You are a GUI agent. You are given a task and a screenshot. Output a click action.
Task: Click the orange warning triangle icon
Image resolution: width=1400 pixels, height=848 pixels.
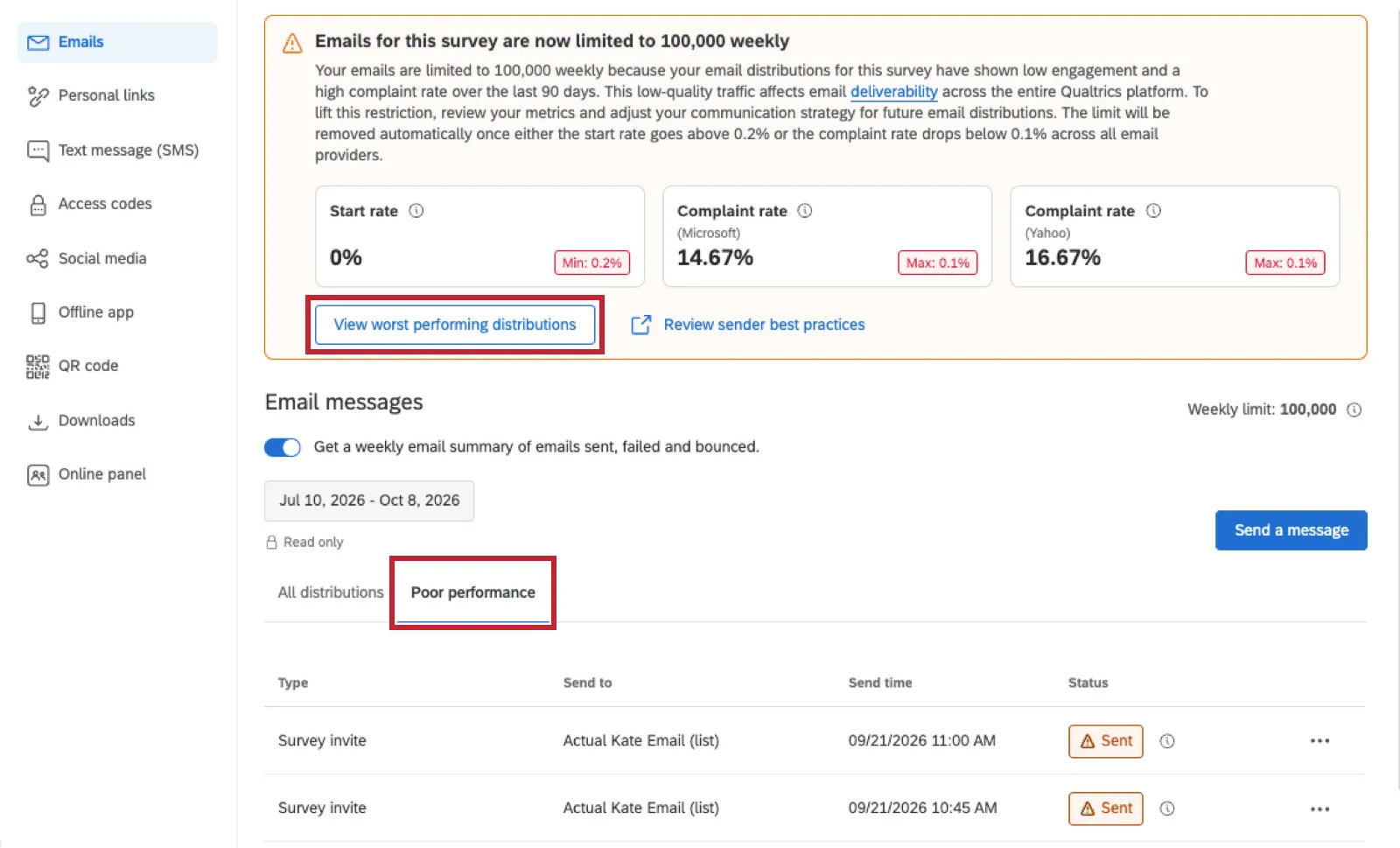click(292, 43)
